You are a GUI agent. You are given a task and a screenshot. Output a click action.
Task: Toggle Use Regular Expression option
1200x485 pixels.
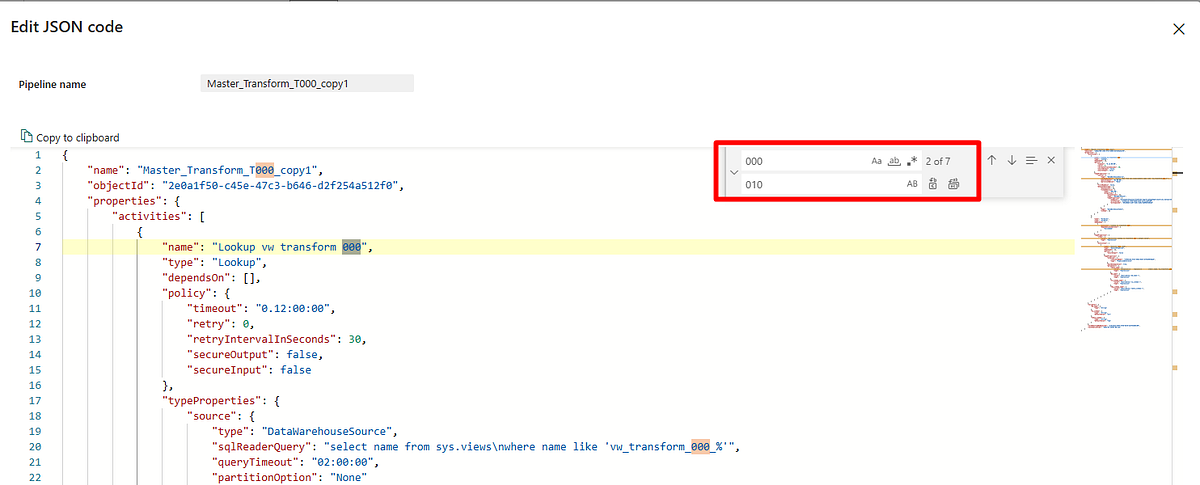912,161
